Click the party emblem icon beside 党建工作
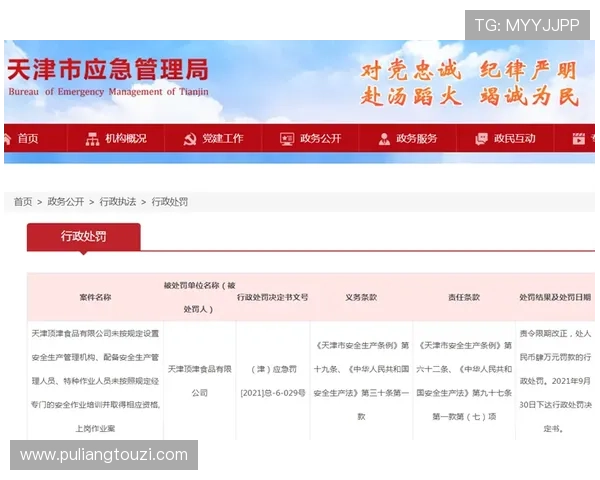Image resolution: width=600 pixels, height=480 pixels. pos(189,139)
